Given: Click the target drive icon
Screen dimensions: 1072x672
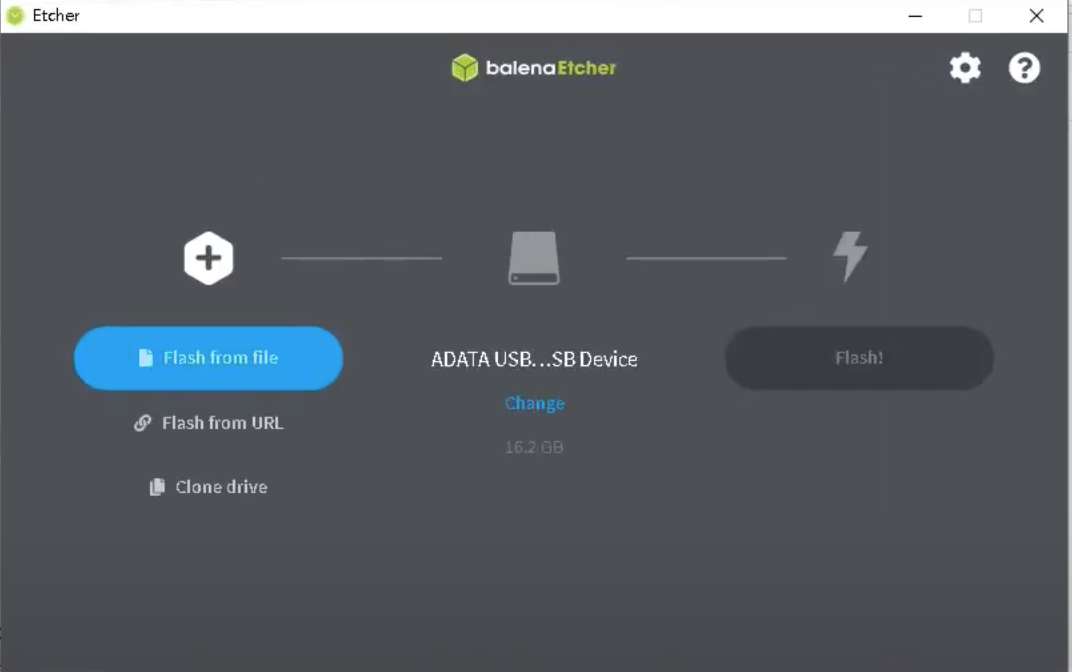Looking at the screenshot, I should (534, 259).
